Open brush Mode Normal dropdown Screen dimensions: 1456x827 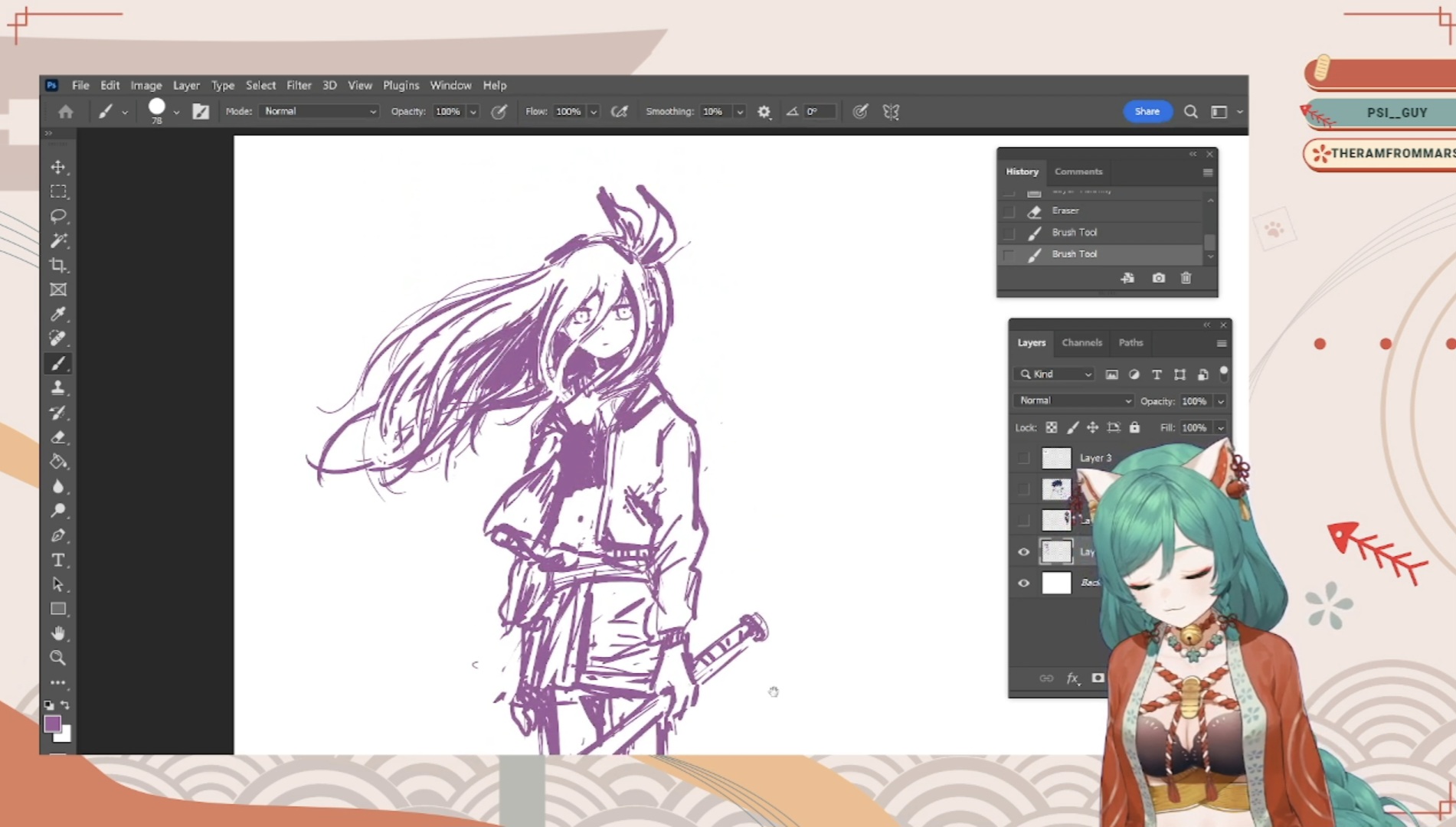pos(319,112)
